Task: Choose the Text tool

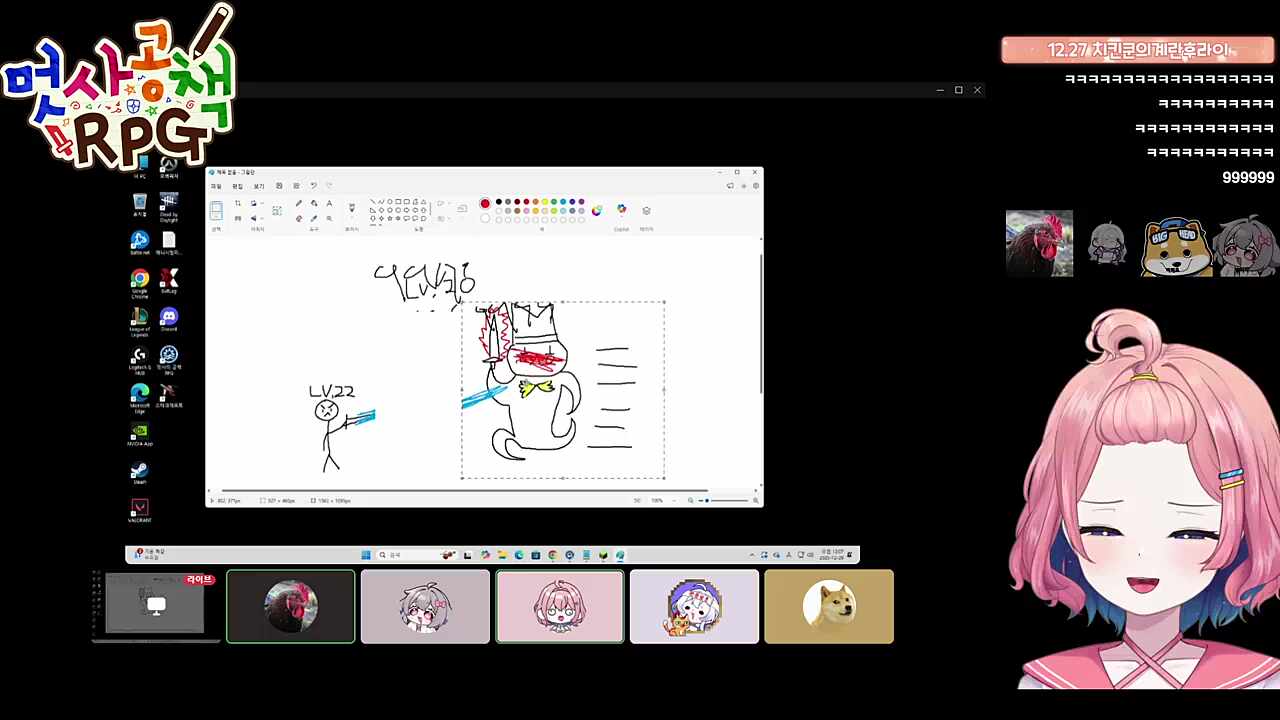Action: pos(329,203)
